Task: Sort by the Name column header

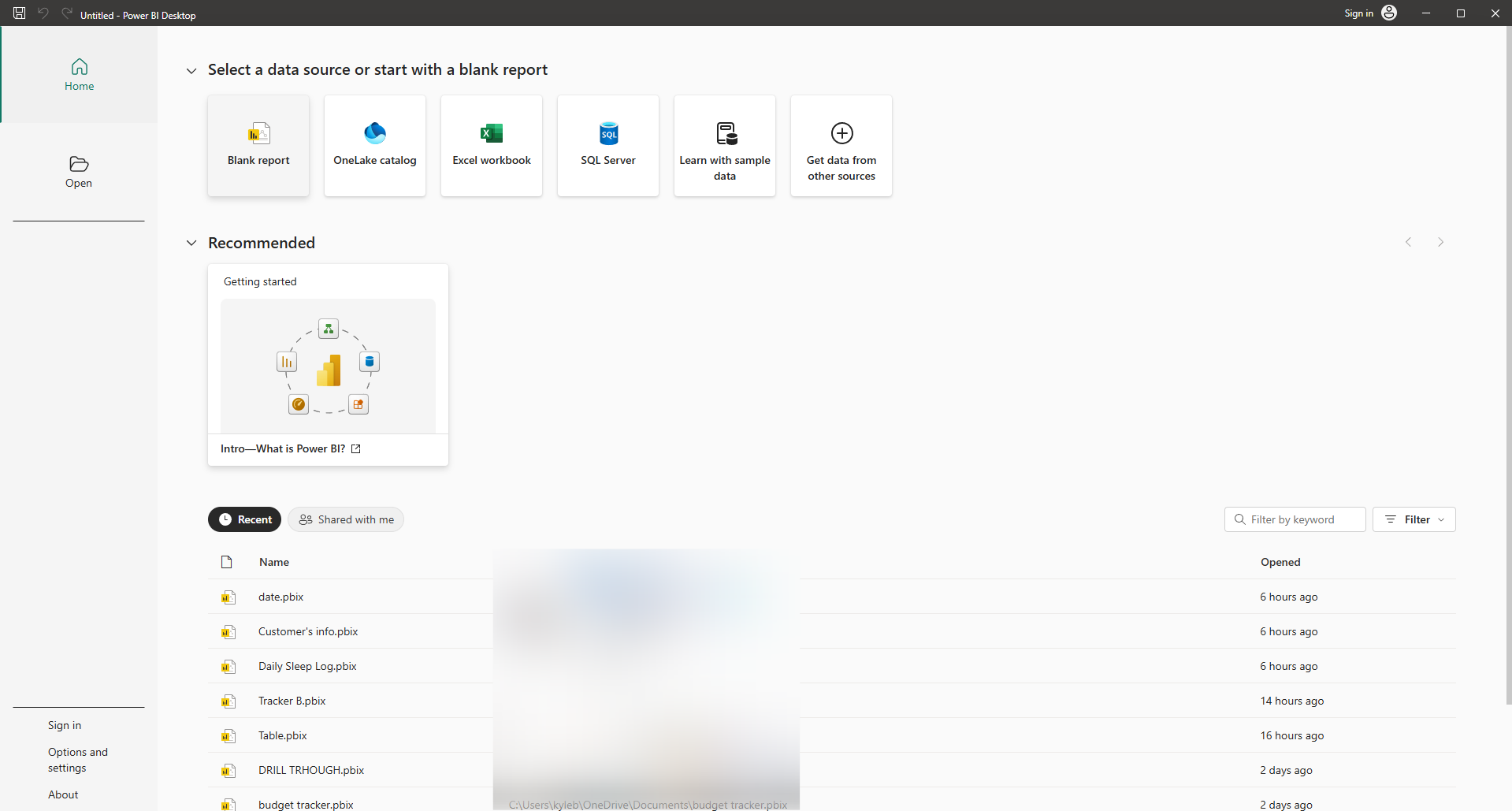Action: tap(274, 562)
